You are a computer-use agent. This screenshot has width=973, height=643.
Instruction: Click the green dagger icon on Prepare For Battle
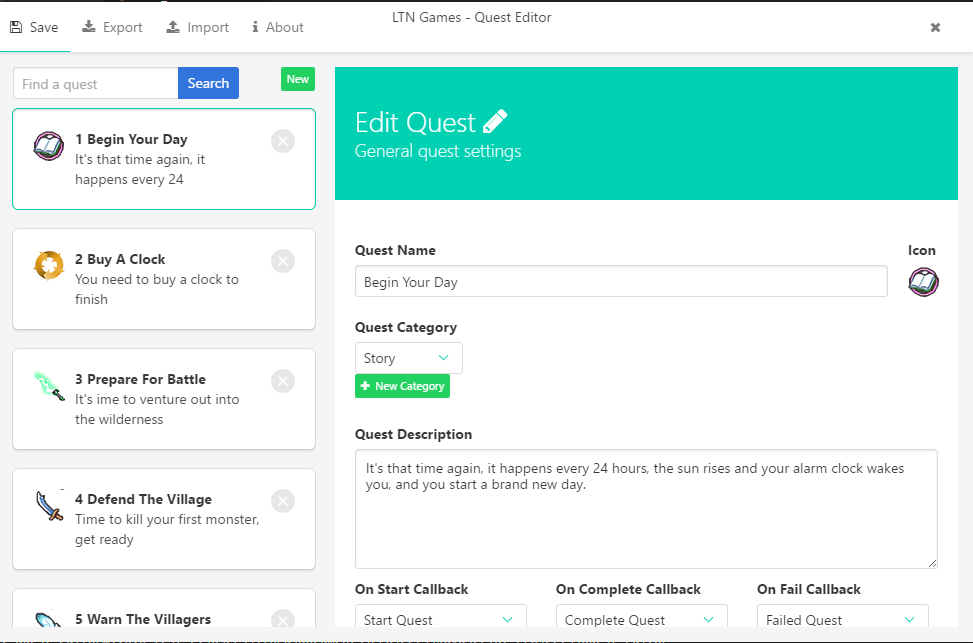tap(48, 386)
